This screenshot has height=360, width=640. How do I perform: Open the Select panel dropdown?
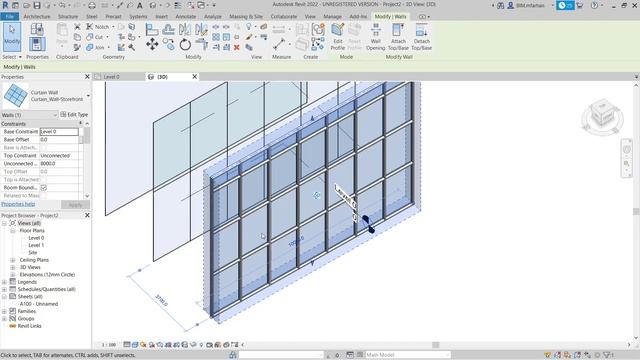11,57
